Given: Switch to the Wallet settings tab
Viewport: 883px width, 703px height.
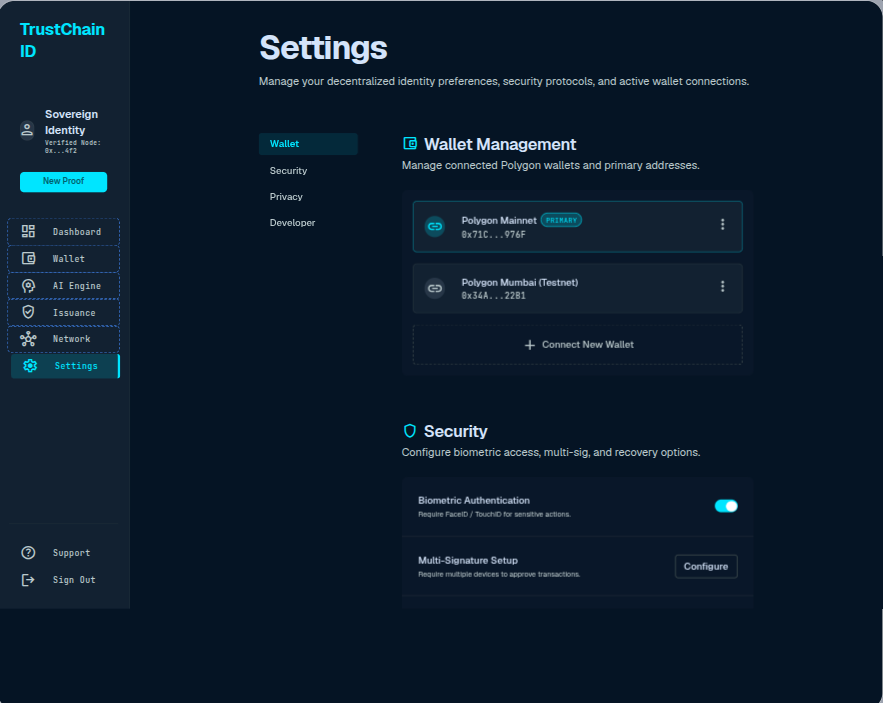Looking at the screenshot, I should tap(308, 144).
